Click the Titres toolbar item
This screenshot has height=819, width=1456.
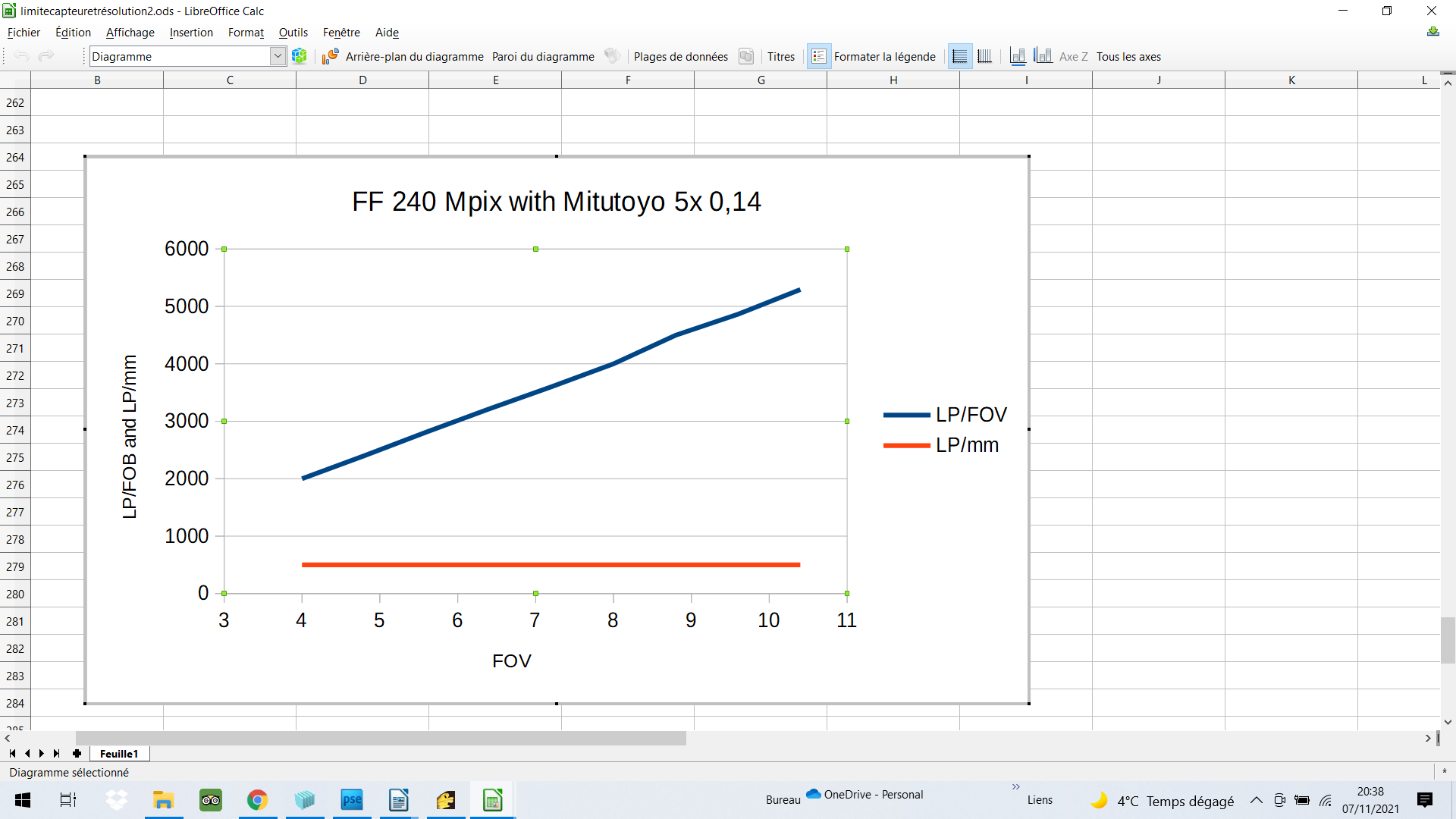click(780, 56)
